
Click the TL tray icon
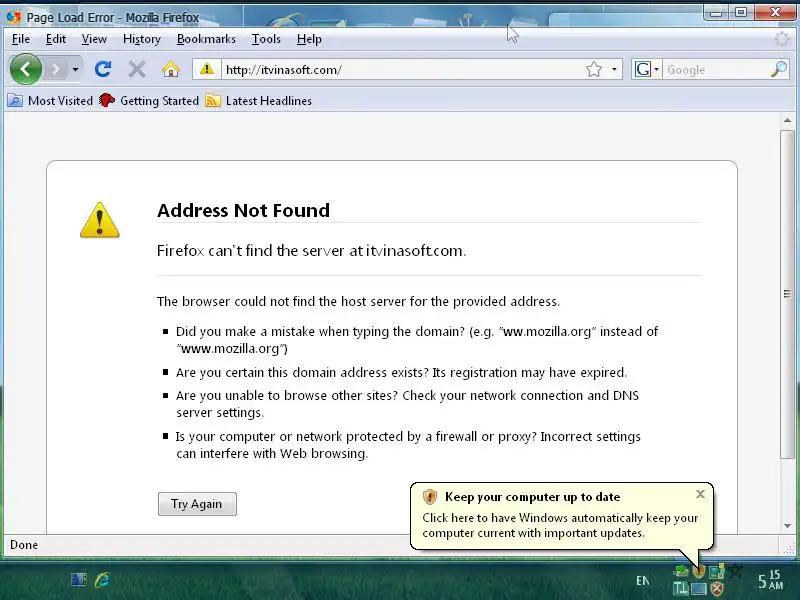pyautogui.click(x=681, y=589)
